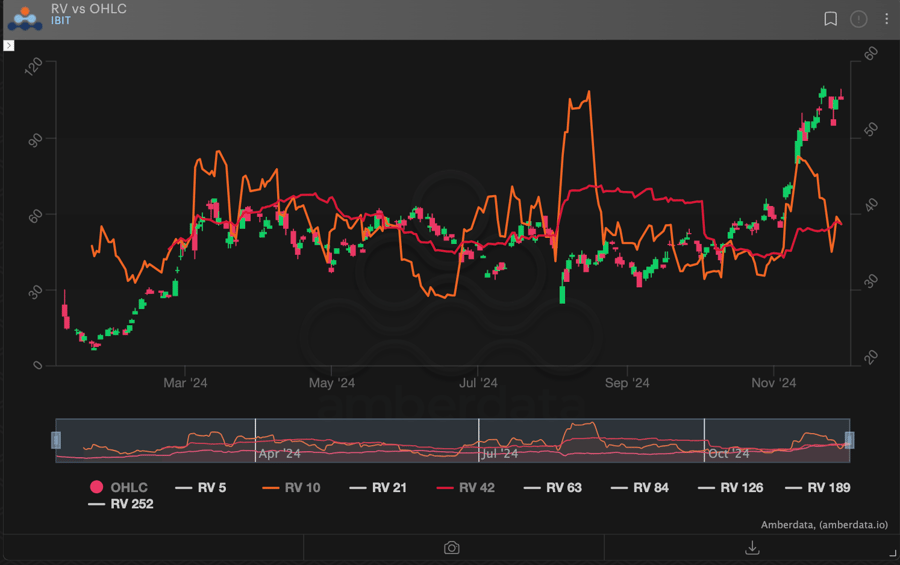The width and height of the screenshot is (900, 565).
Task: Click the download icon at bottom
Action: coord(752,547)
